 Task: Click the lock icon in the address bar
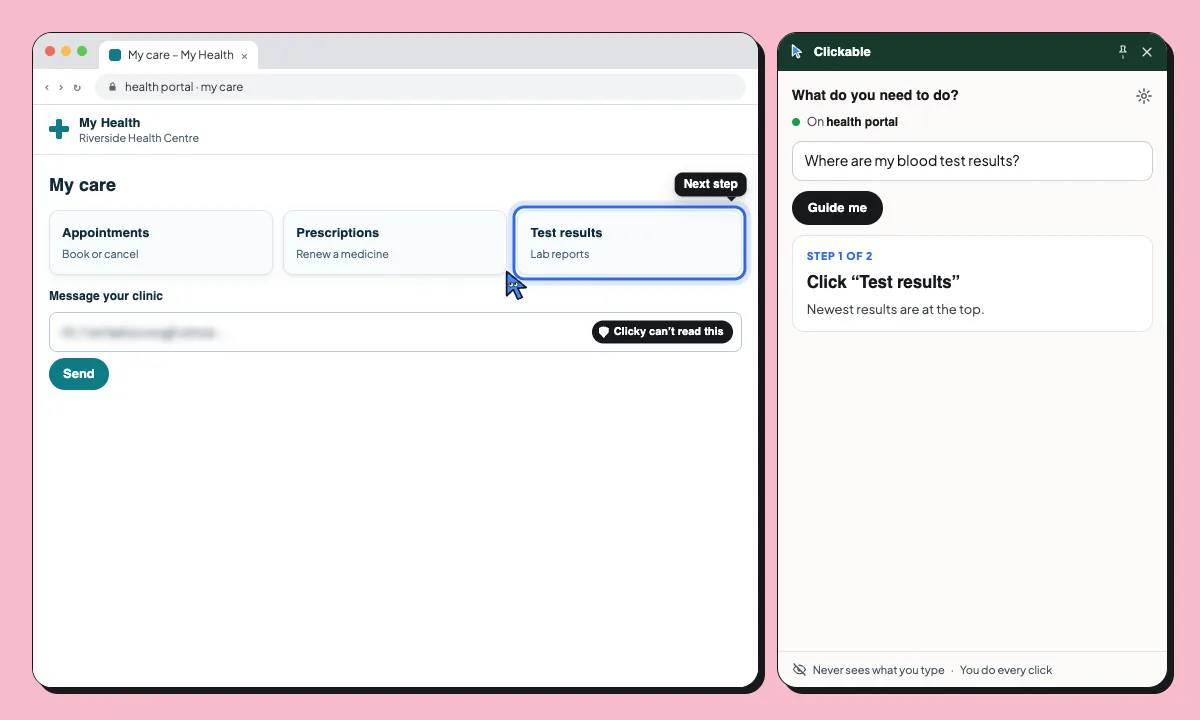click(112, 87)
